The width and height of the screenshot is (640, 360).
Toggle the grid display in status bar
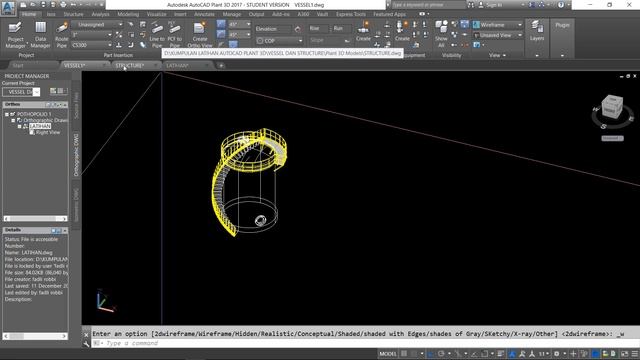click(404, 353)
